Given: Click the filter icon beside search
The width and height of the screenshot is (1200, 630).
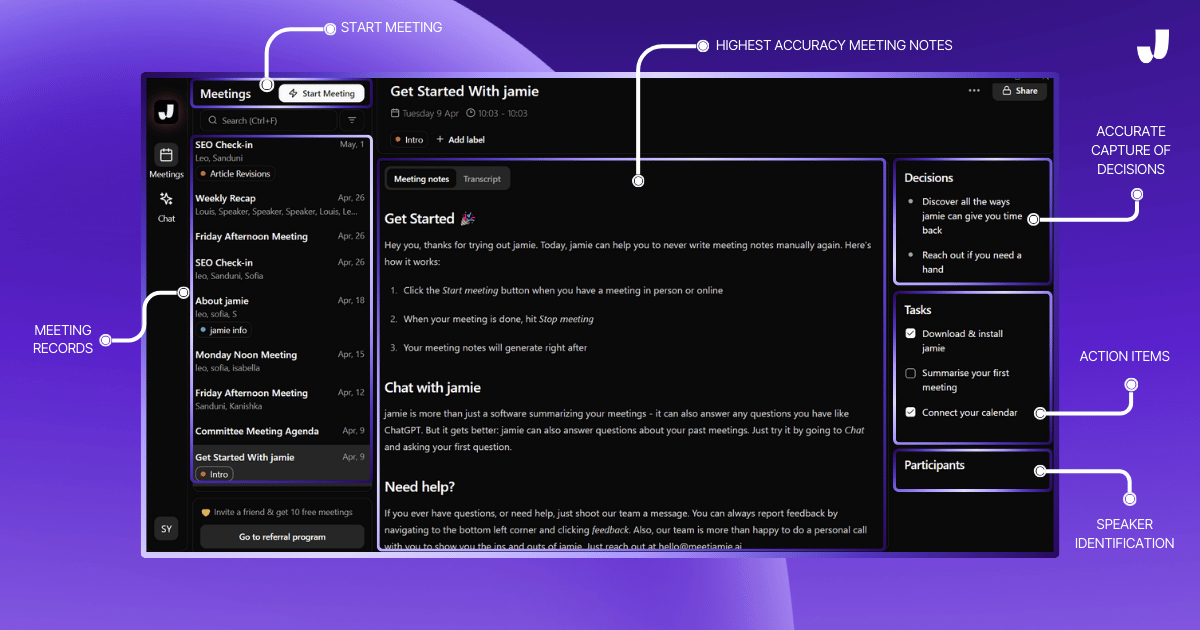Looking at the screenshot, I should tap(352, 120).
